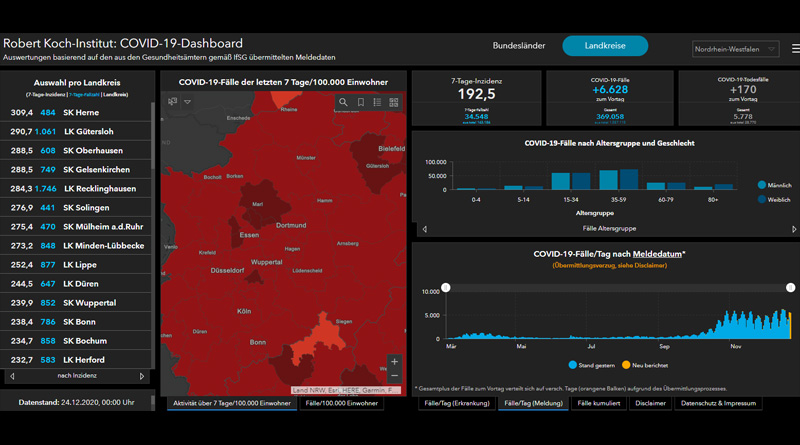Switch to the Bundesländer view
Screen dimensions: 800x445
pos(519,46)
